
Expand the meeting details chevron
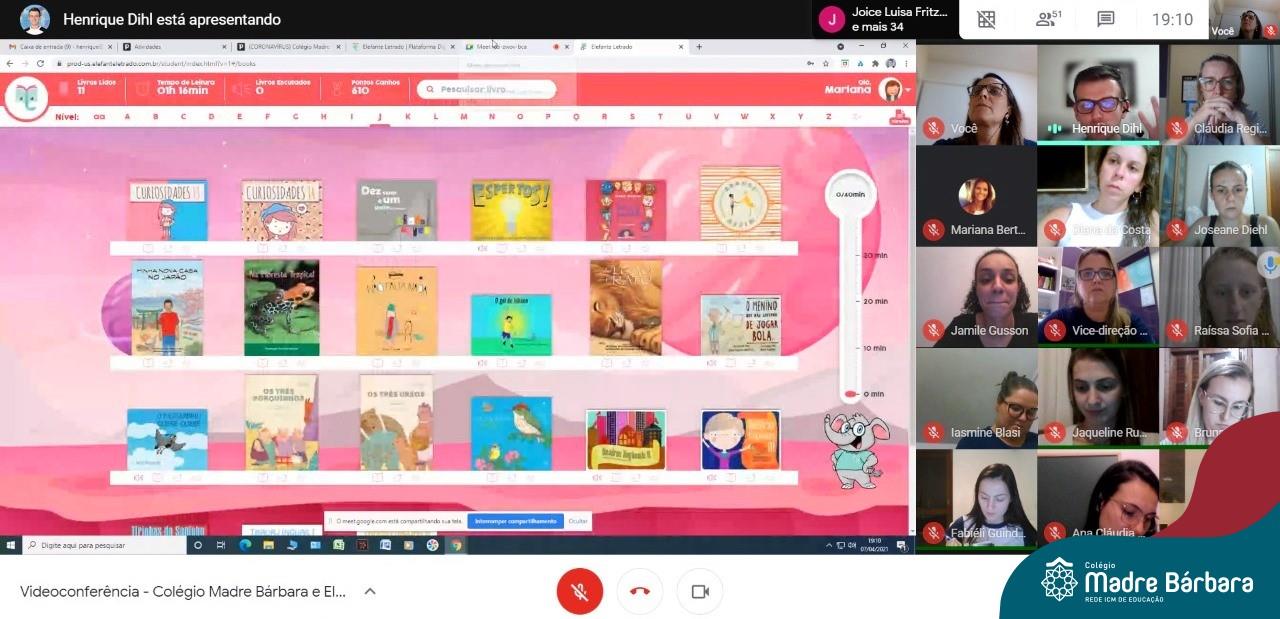[370, 591]
